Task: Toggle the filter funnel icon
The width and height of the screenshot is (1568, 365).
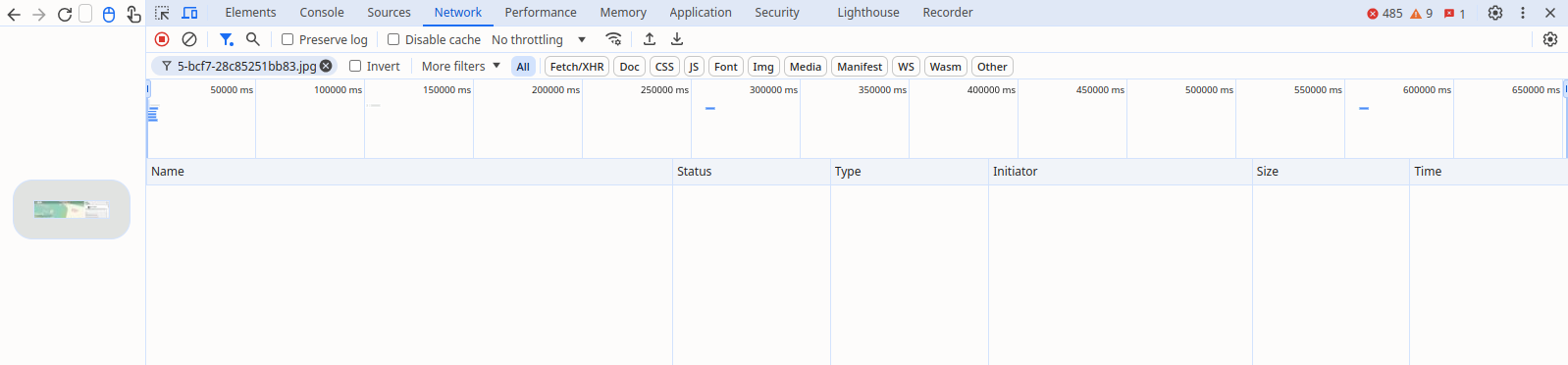Action: coord(227,39)
